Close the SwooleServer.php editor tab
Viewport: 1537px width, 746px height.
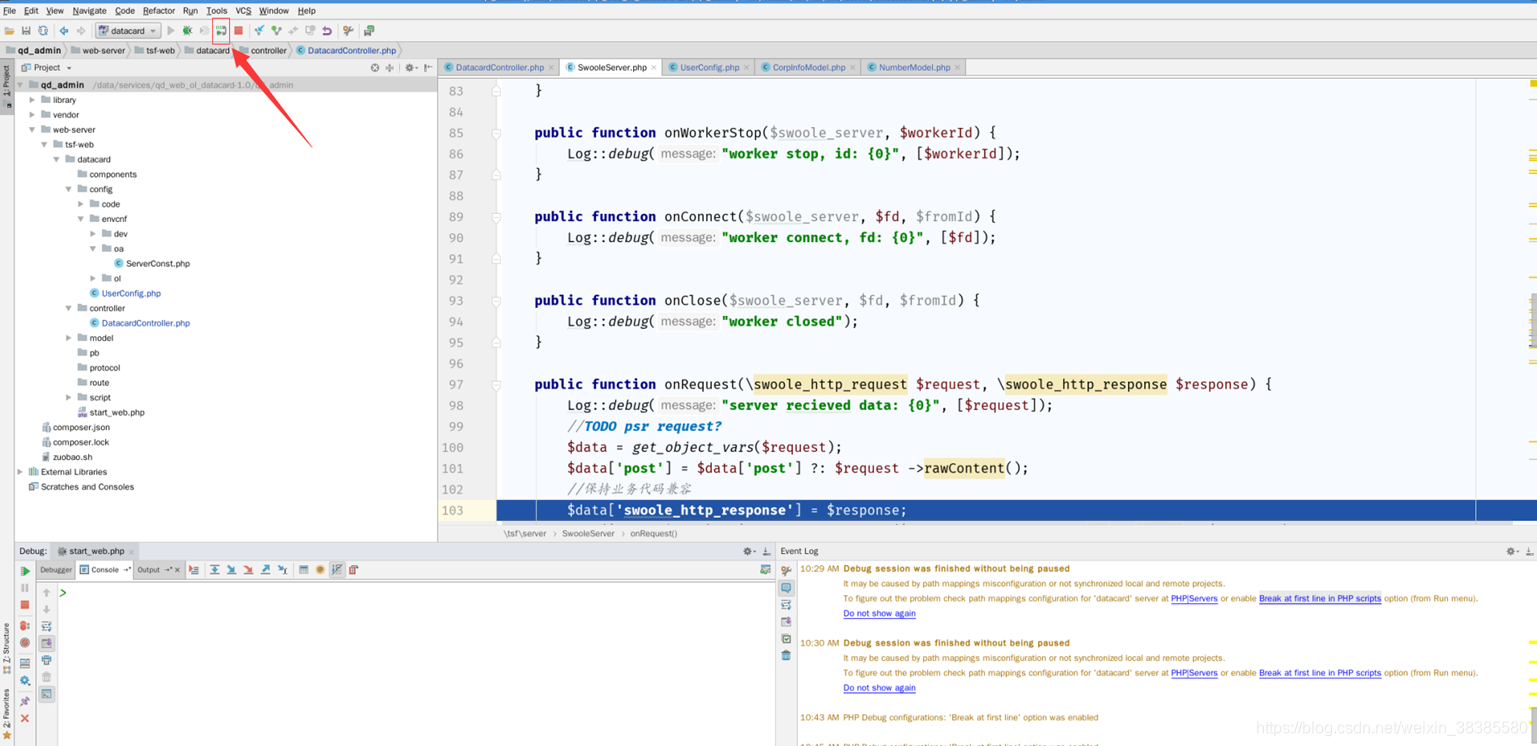coord(654,68)
